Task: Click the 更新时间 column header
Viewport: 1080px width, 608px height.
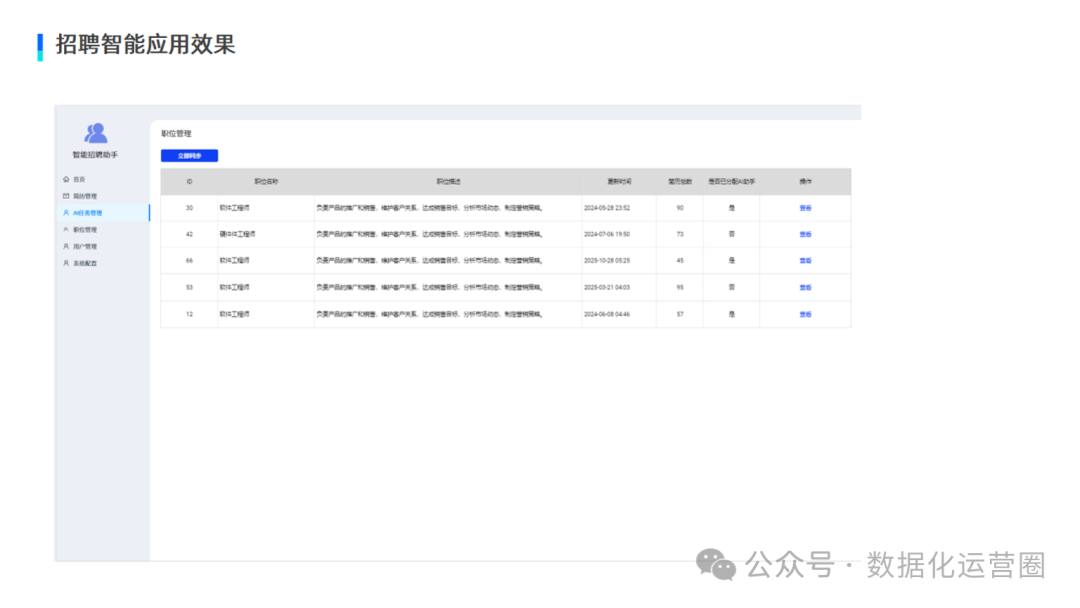Action: pyautogui.click(x=619, y=182)
